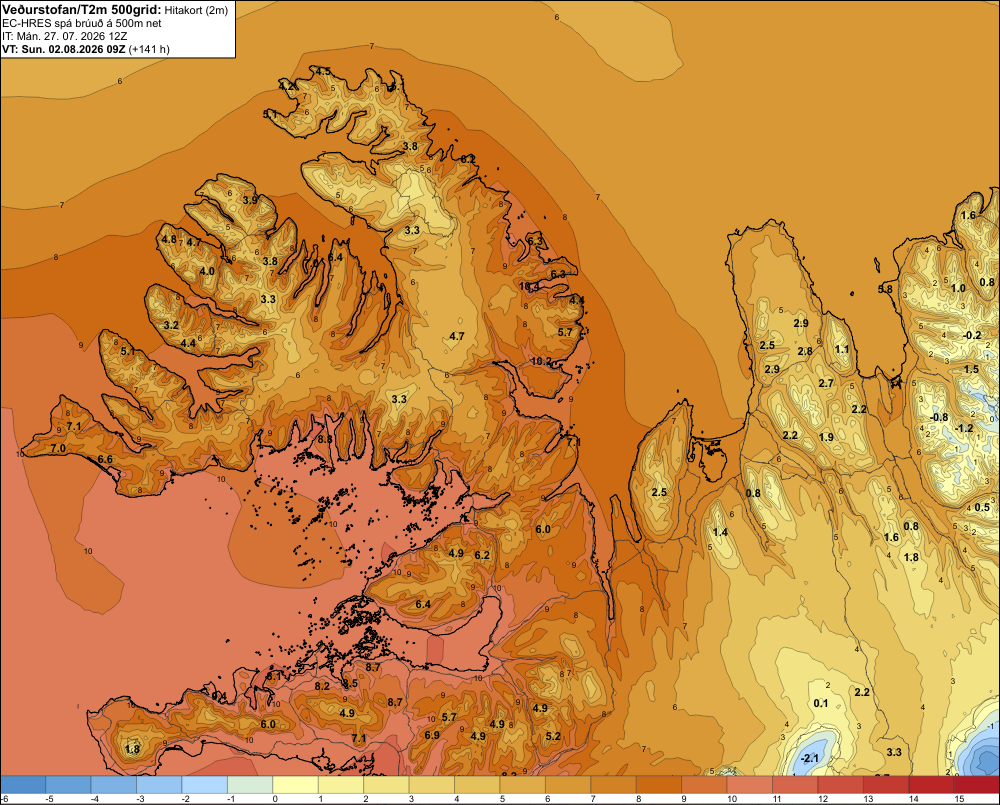Click the initial time line 'IT: Mán. 27. 07. 2026 12Z'
The height and width of the screenshot is (805, 1000).
click(64, 36)
